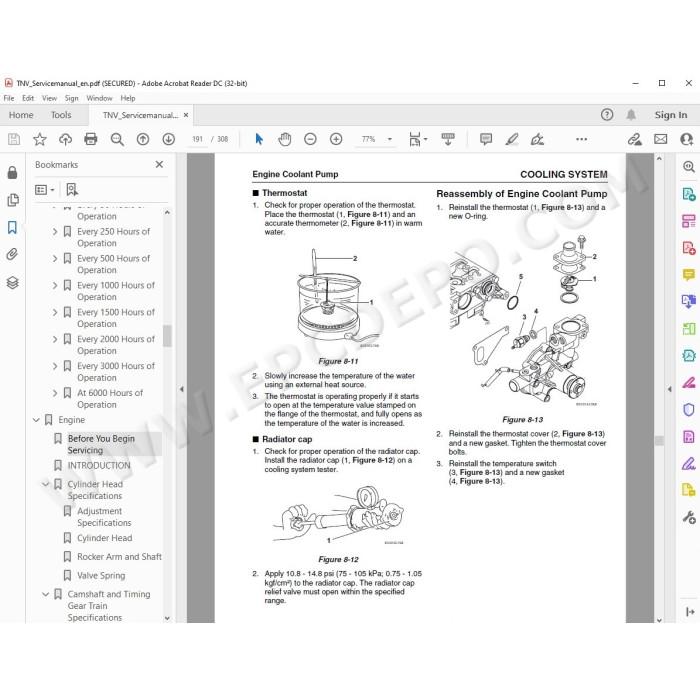Viewport: 700px width, 700px height.
Task: Open Rocker Arm and Shaft bookmark
Action: (119, 557)
